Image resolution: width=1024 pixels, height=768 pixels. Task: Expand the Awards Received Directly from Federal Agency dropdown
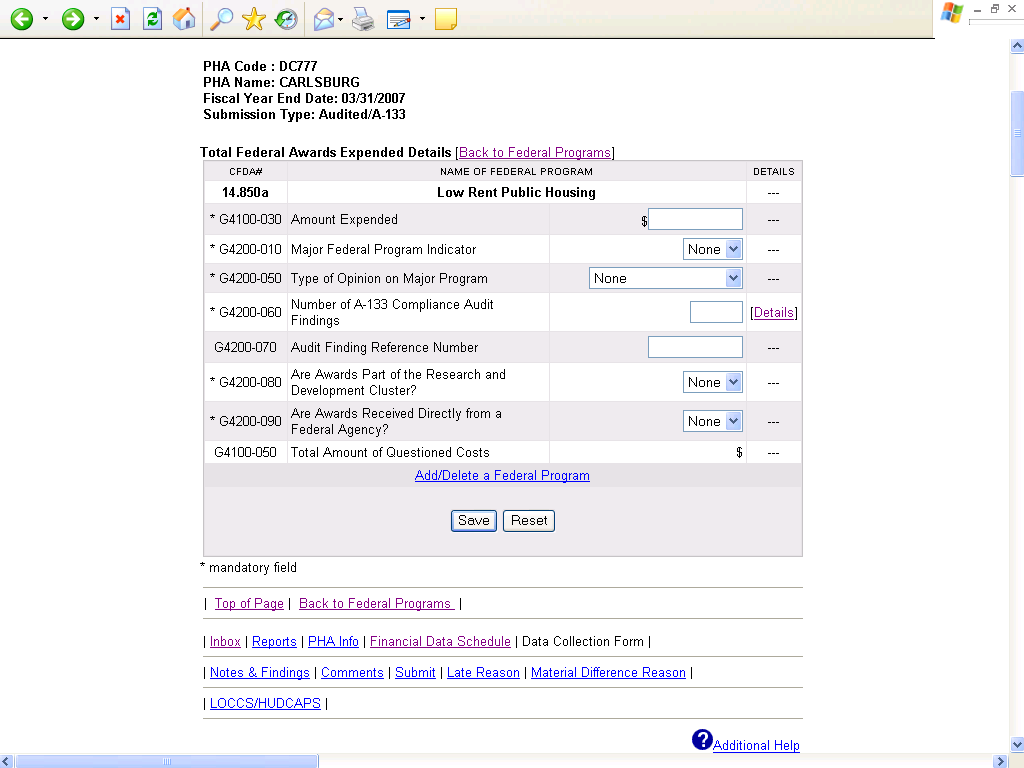tap(733, 421)
